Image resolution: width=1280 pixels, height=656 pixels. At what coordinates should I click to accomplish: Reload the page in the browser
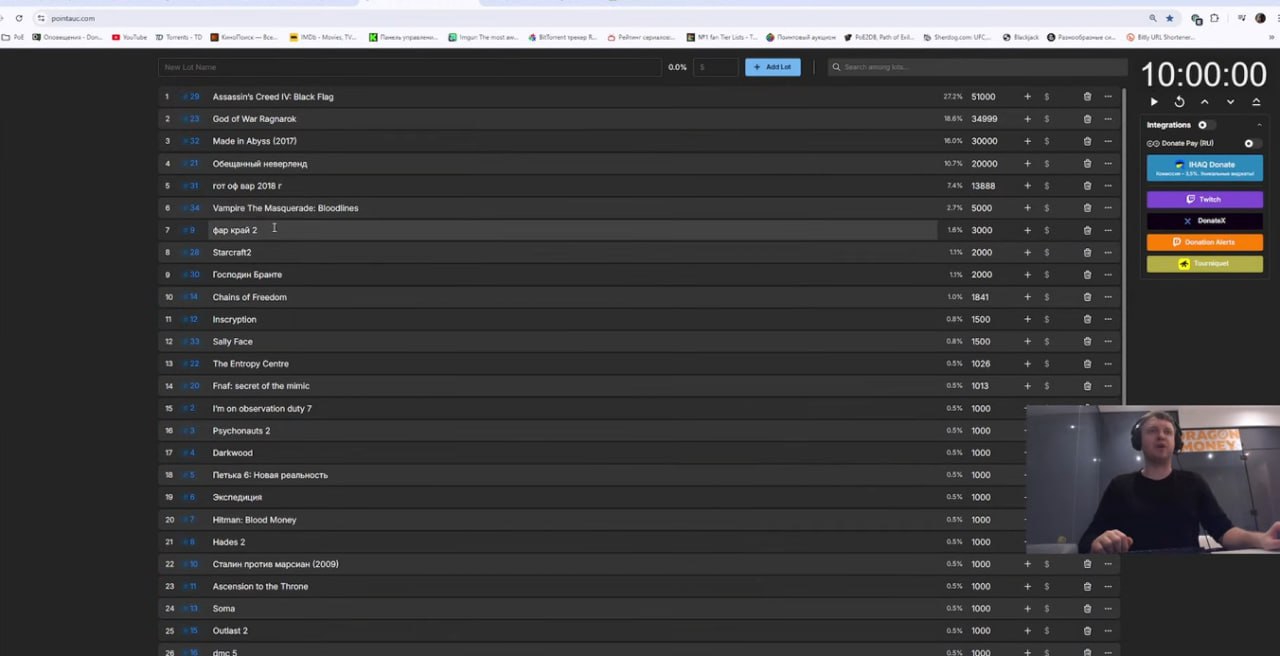point(18,18)
